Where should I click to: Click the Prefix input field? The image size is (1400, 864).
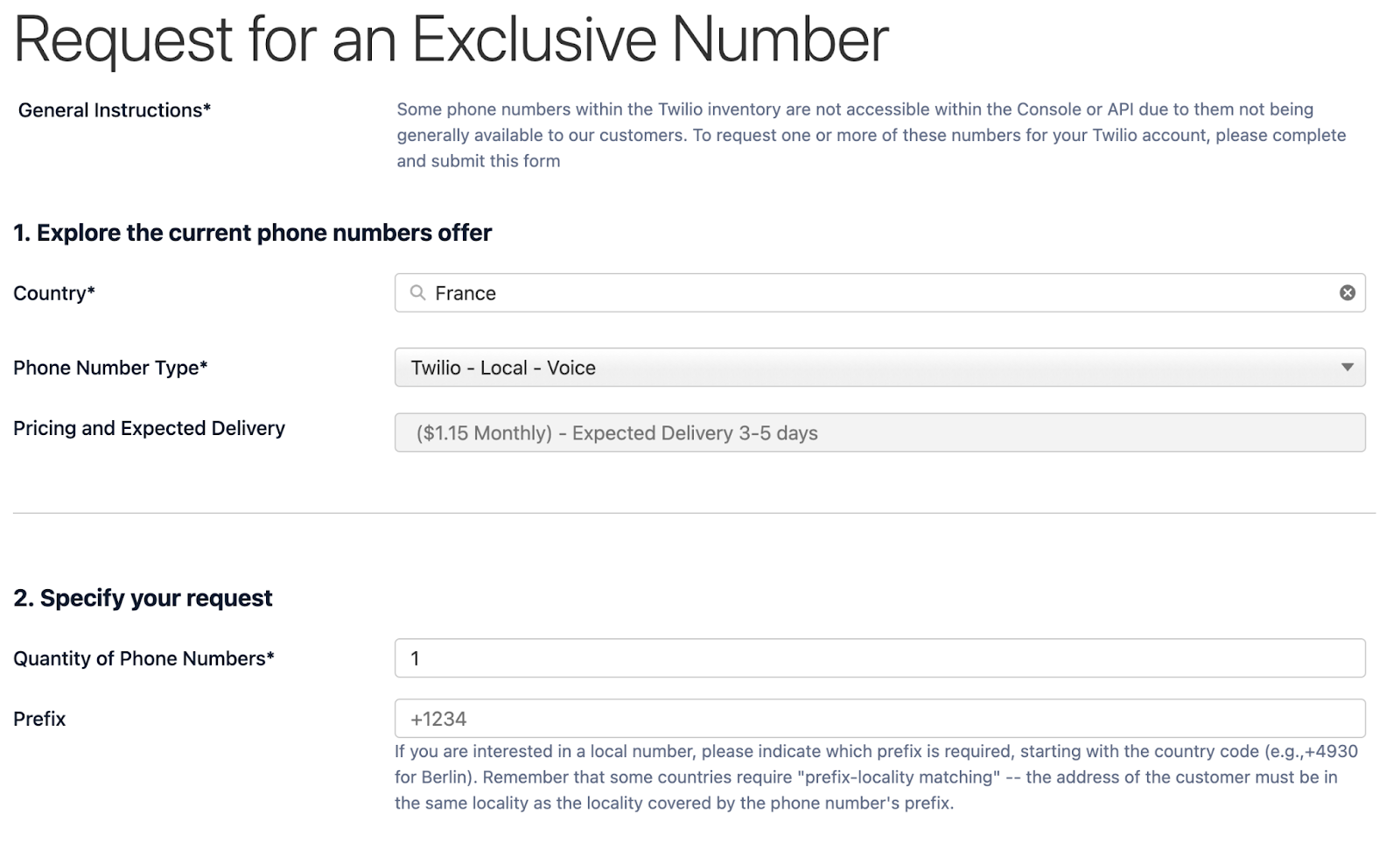879,719
